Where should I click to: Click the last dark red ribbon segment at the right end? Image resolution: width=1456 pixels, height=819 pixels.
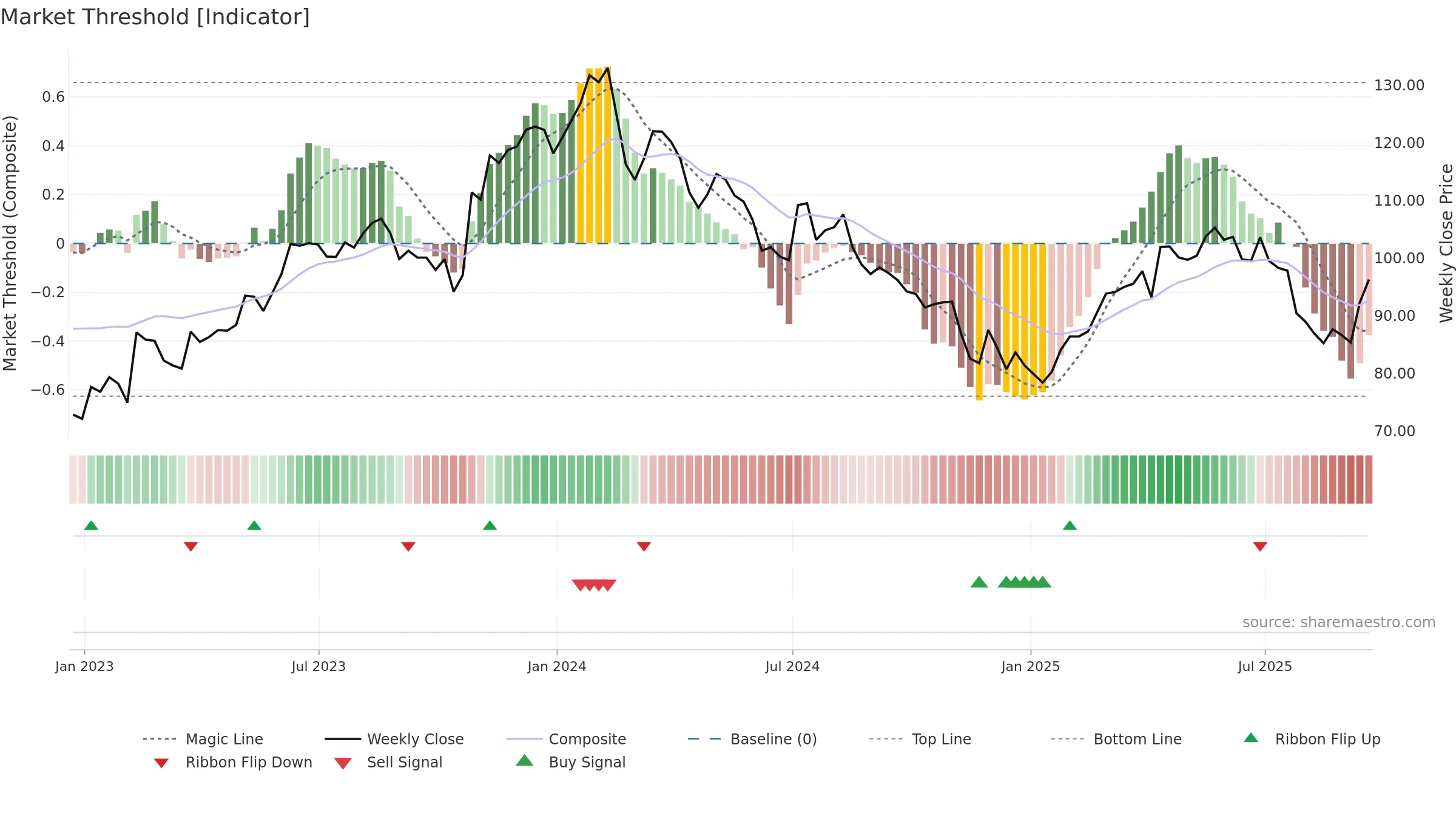click(1369, 479)
